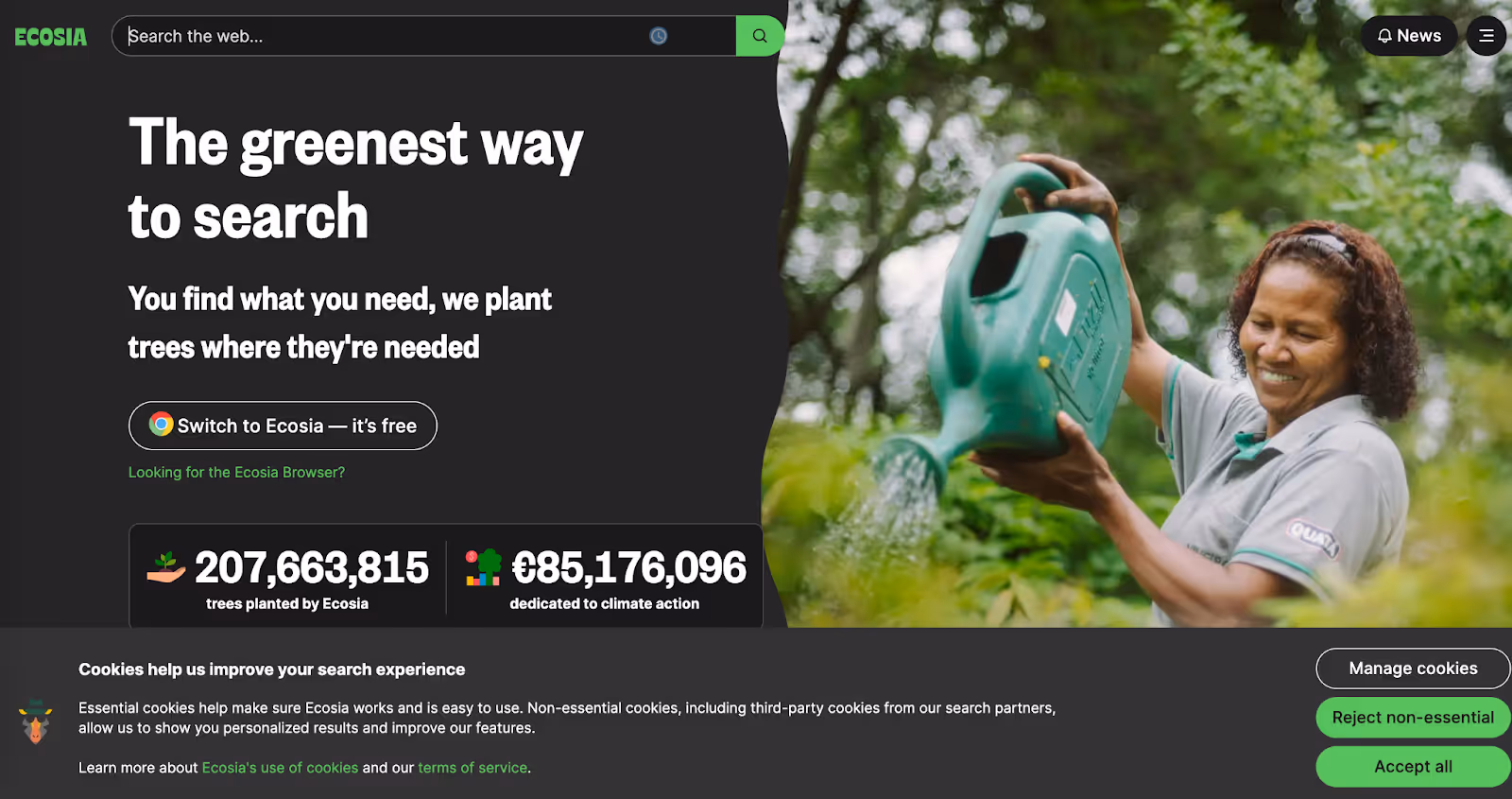Click the green magnifier search button
The height and width of the screenshot is (799, 1512).
pos(760,36)
